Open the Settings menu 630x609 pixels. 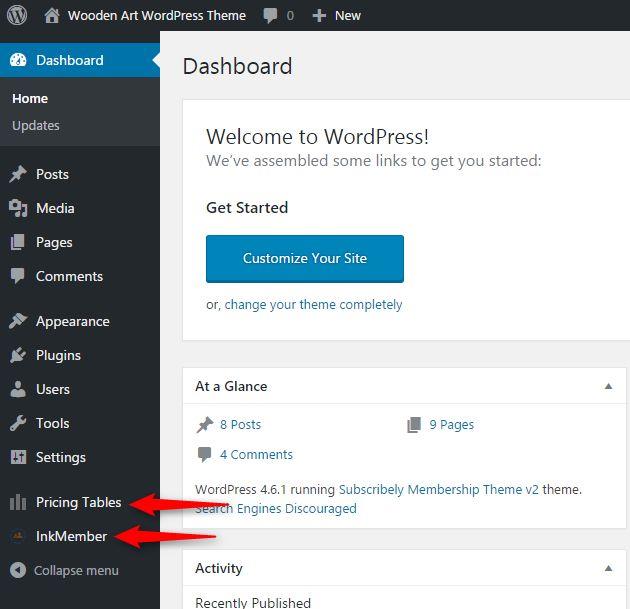61,458
